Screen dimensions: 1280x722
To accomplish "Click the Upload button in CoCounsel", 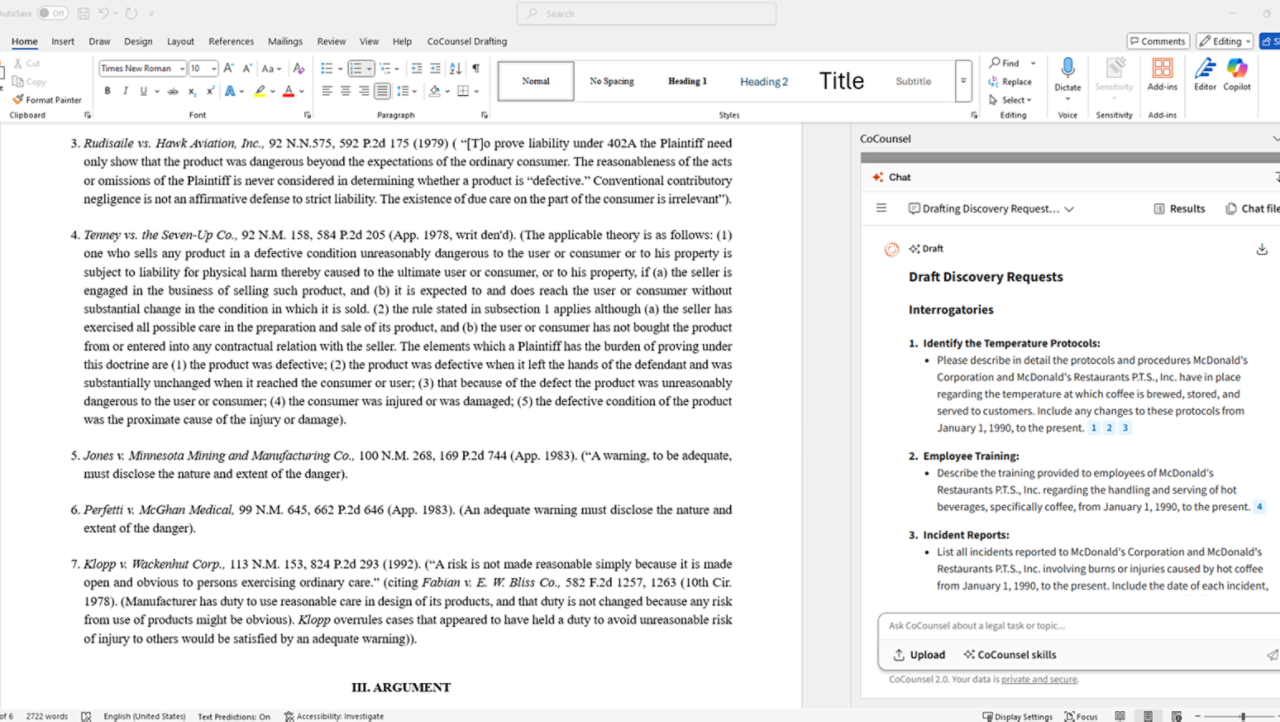I will [x=919, y=655].
